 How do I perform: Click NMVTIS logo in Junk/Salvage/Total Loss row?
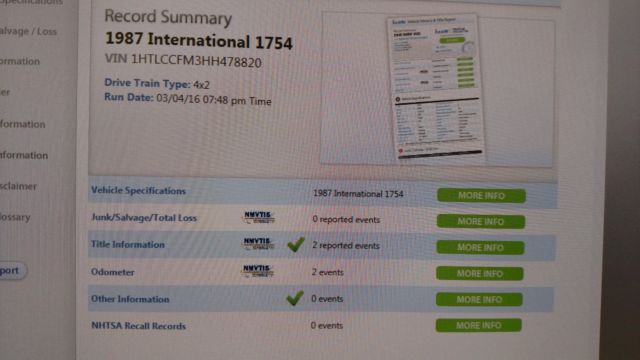(258, 217)
